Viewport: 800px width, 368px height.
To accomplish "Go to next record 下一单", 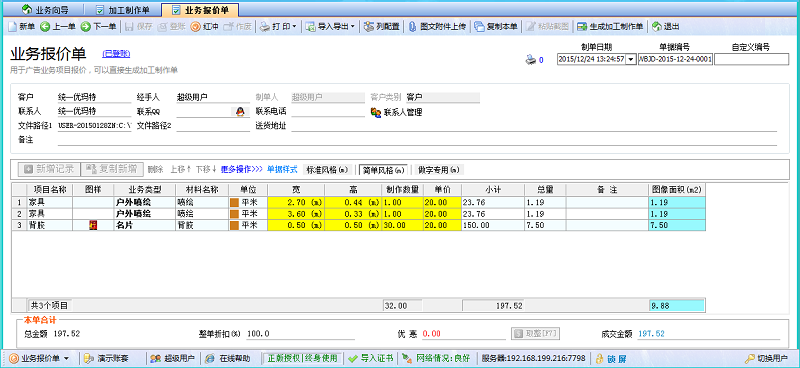I will (98, 27).
